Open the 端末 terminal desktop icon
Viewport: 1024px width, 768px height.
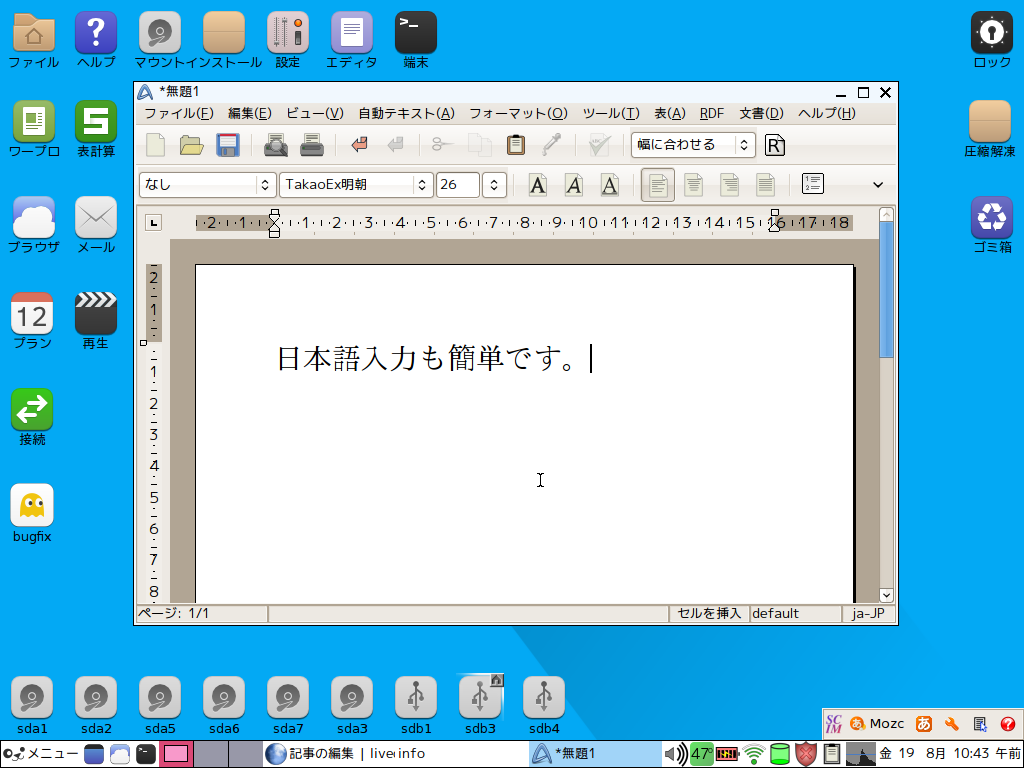[416, 40]
